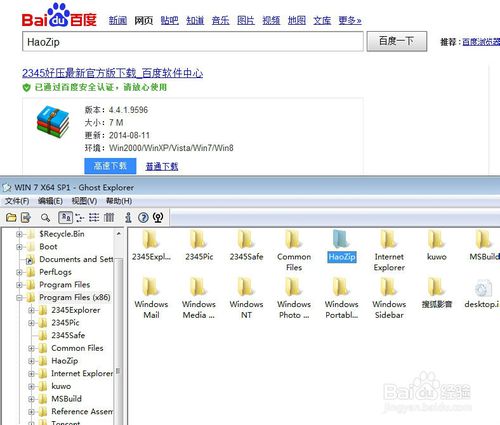This screenshot has width=500, height=425.
Task: Click the Baidu logo
Action: coord(59,15)
